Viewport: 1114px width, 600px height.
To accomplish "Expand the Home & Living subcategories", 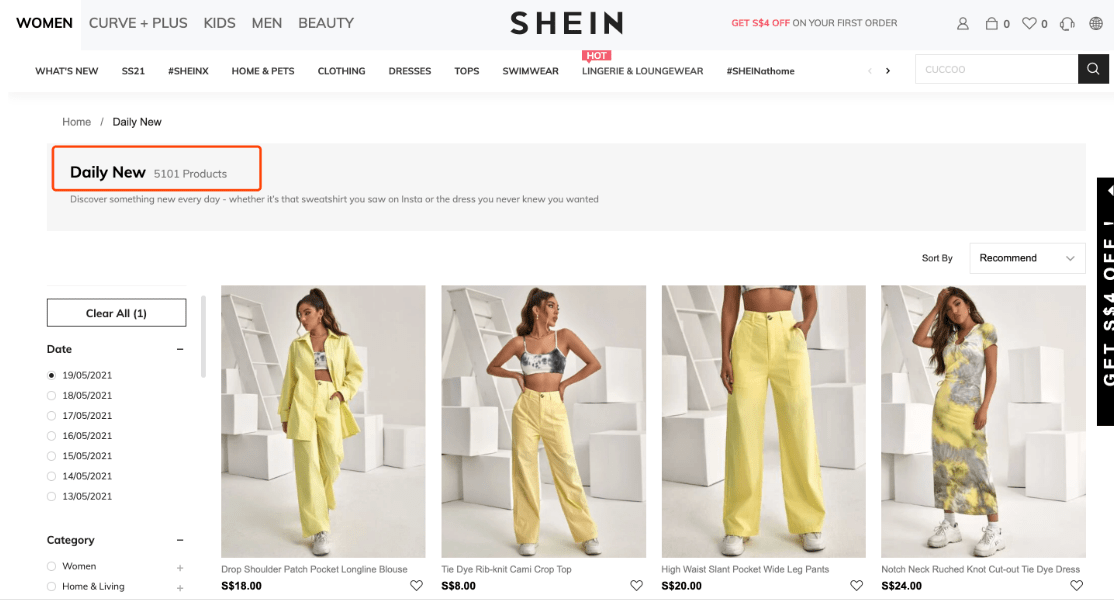I will click(x=180, y=588).
